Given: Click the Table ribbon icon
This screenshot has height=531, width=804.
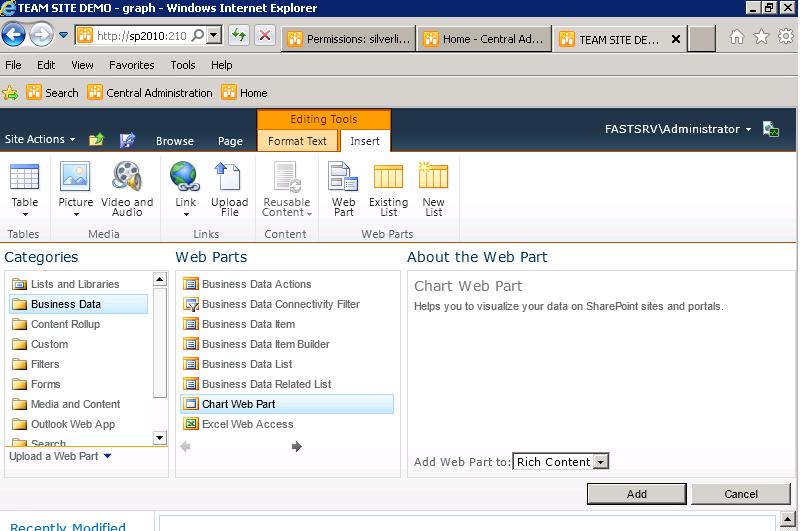Looking at the screenshot, I should click(25, 177).
